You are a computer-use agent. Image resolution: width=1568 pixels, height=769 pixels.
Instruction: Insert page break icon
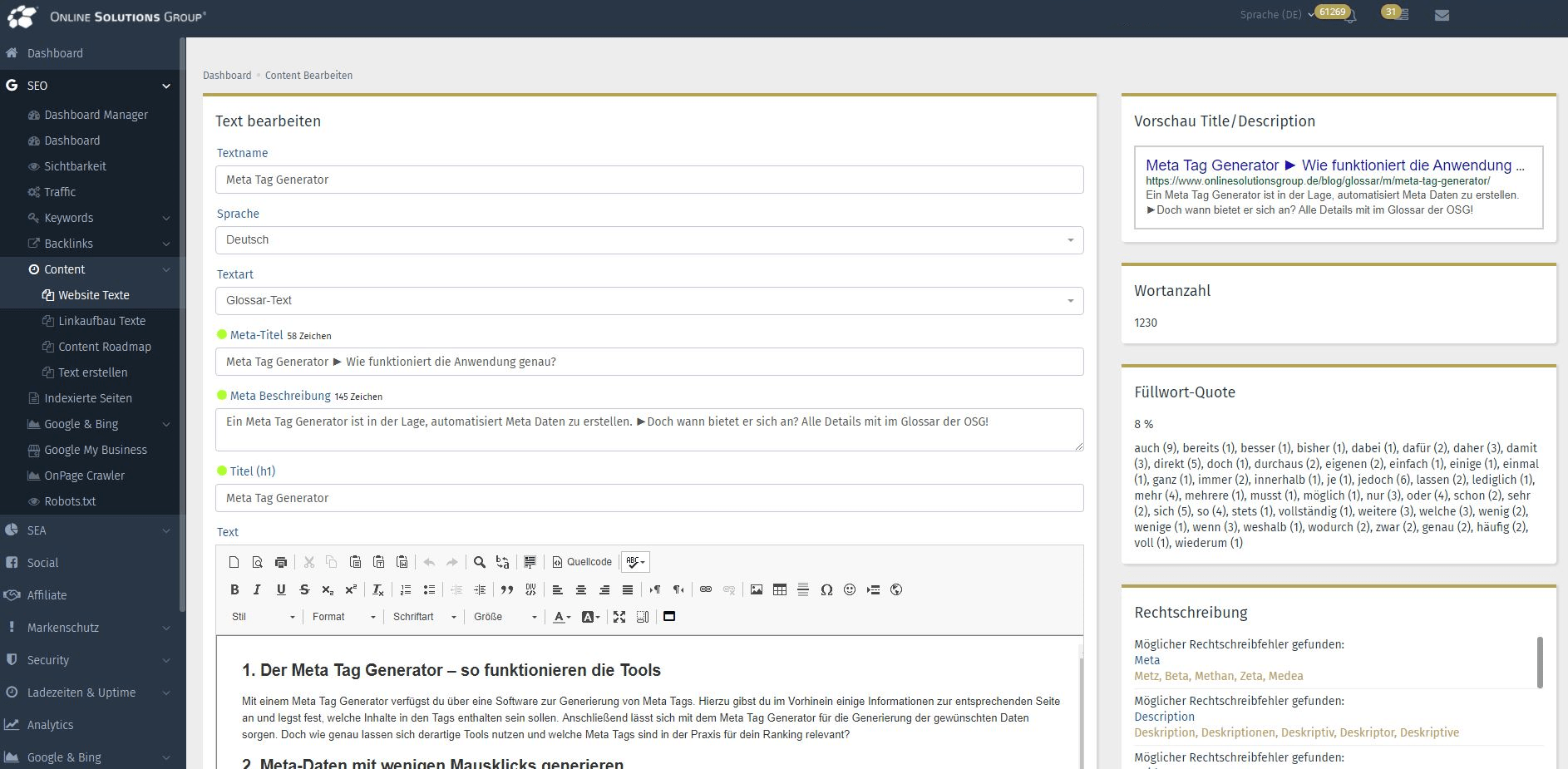(873, 589)
